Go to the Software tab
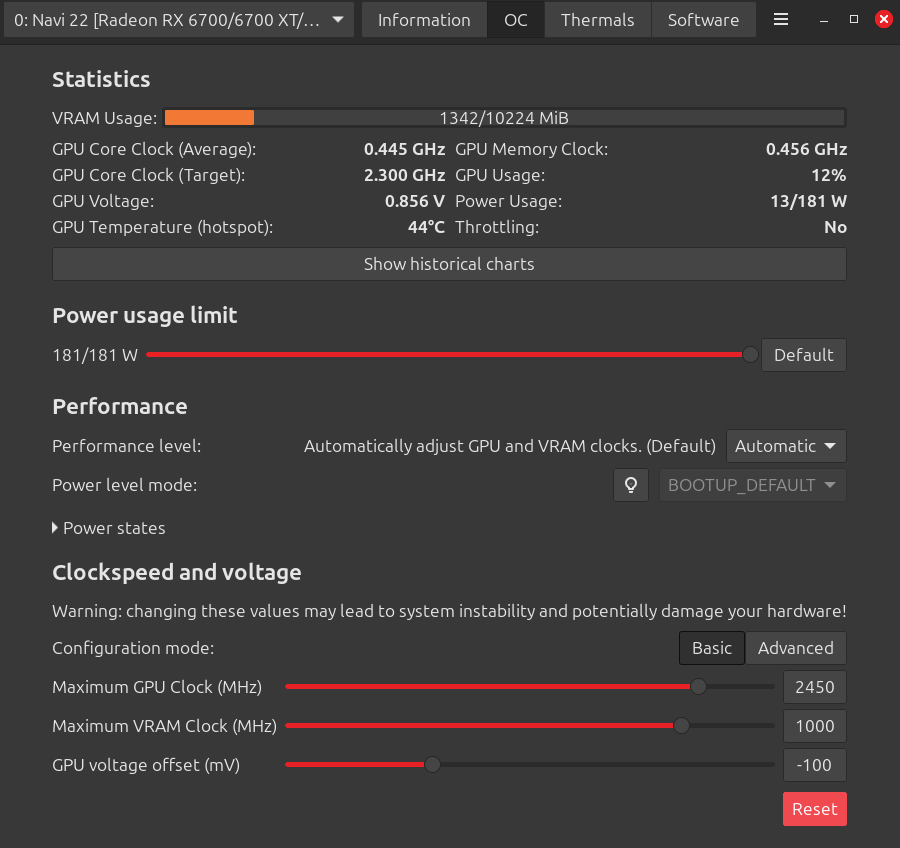The image size is (900, 848). 703,20
